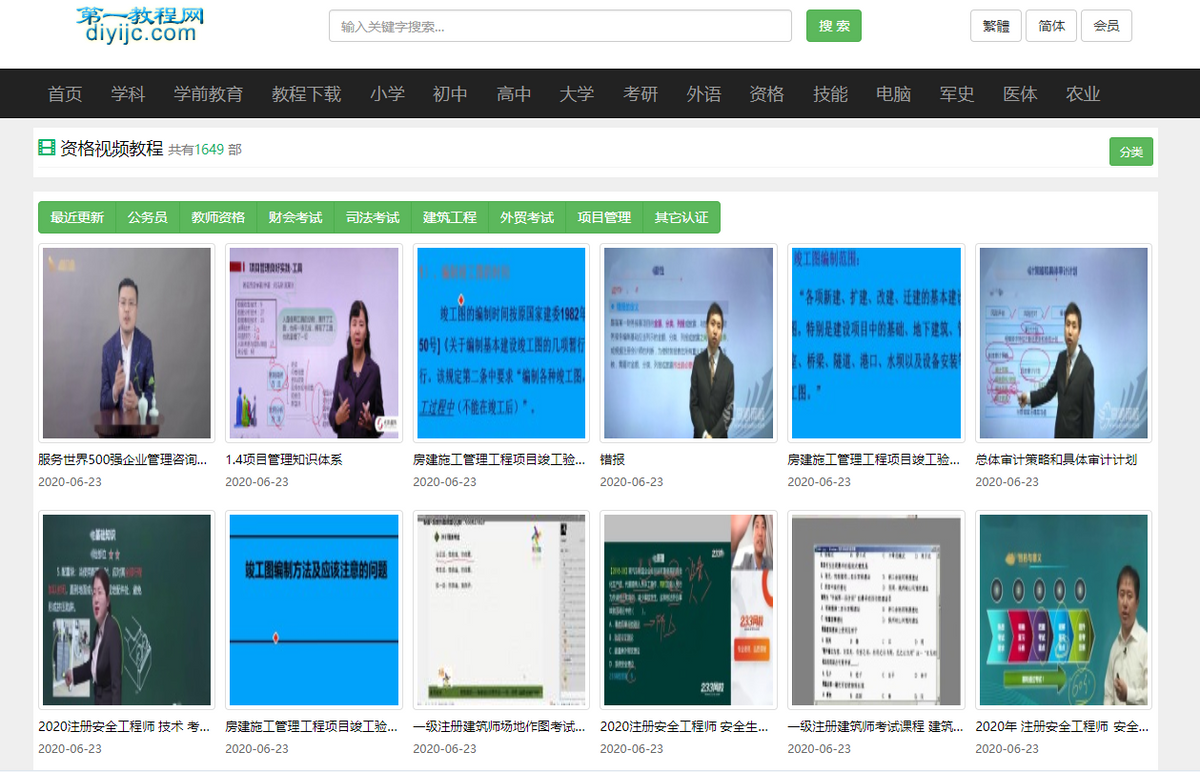Open the 错报 video thumbnail

point(688,343)
